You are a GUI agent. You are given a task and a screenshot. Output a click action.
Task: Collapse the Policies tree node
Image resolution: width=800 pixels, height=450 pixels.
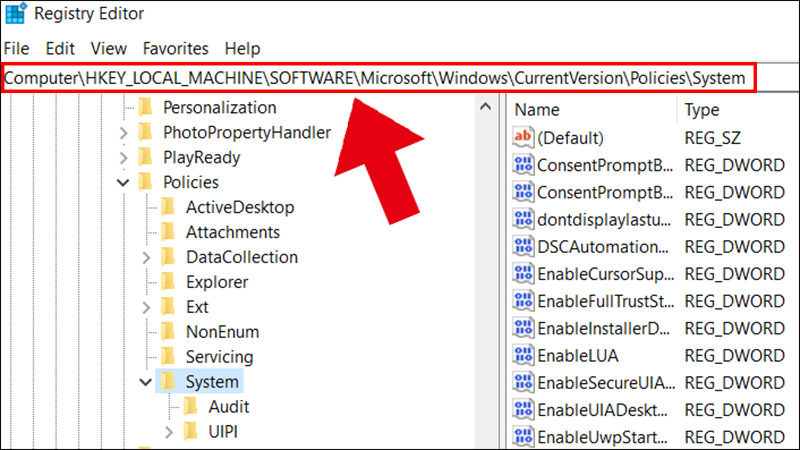pyautogui.click(x=123, y=183)
